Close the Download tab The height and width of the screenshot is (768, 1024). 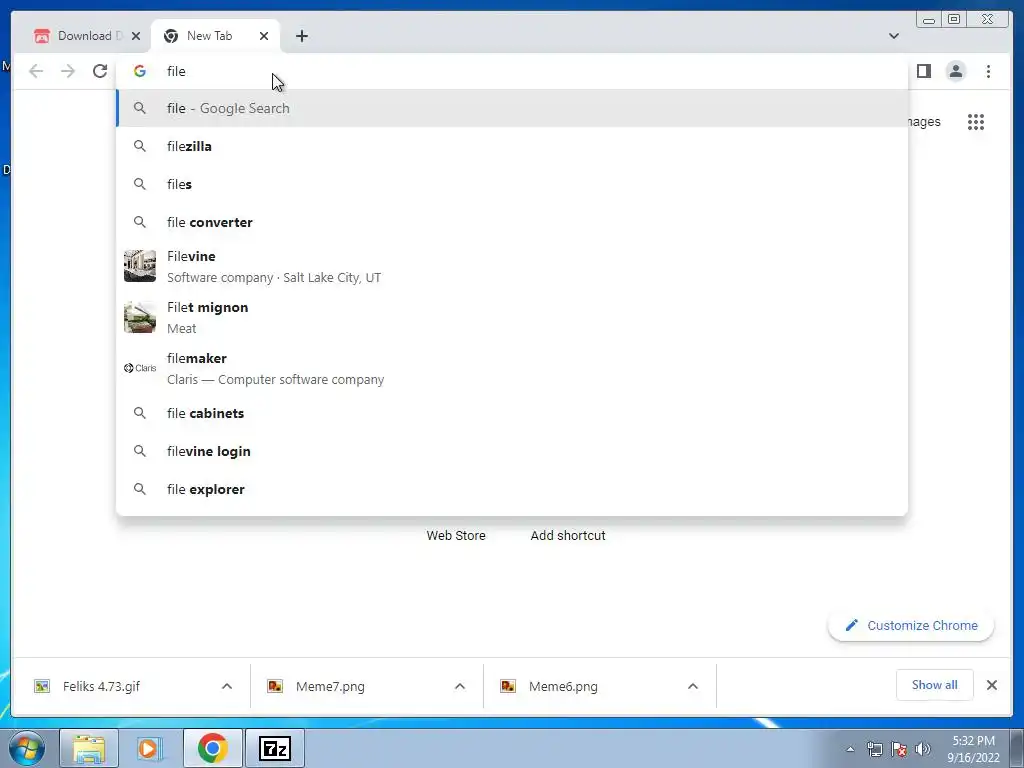(x=136, y=36)
